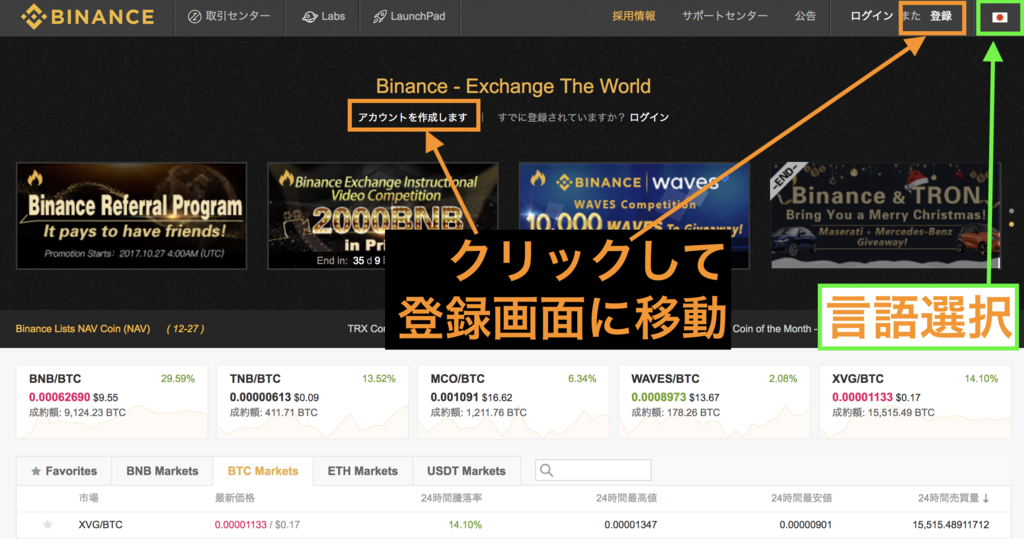Open 採用情報 link

point(633,16)
